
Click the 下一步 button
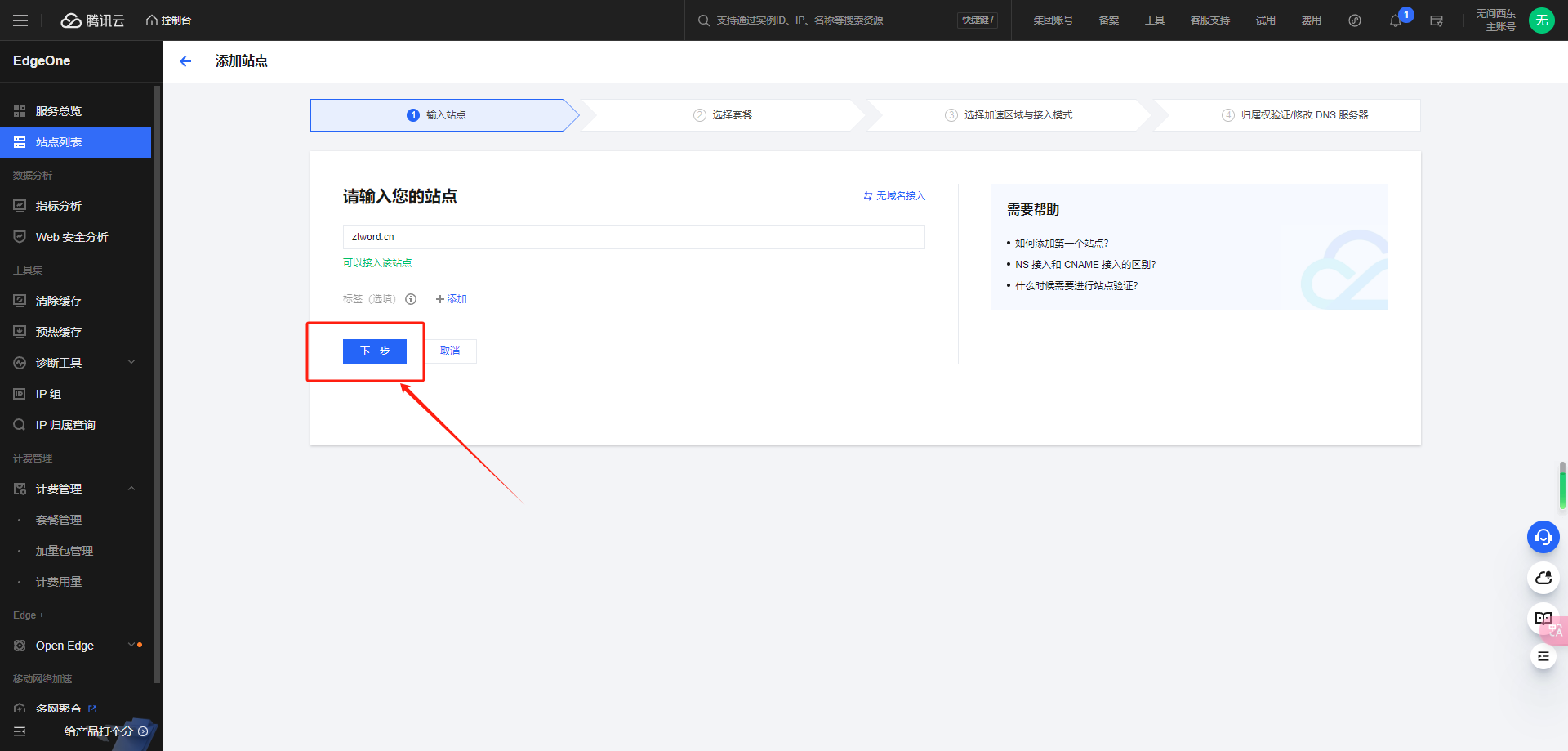pos(375,351)
